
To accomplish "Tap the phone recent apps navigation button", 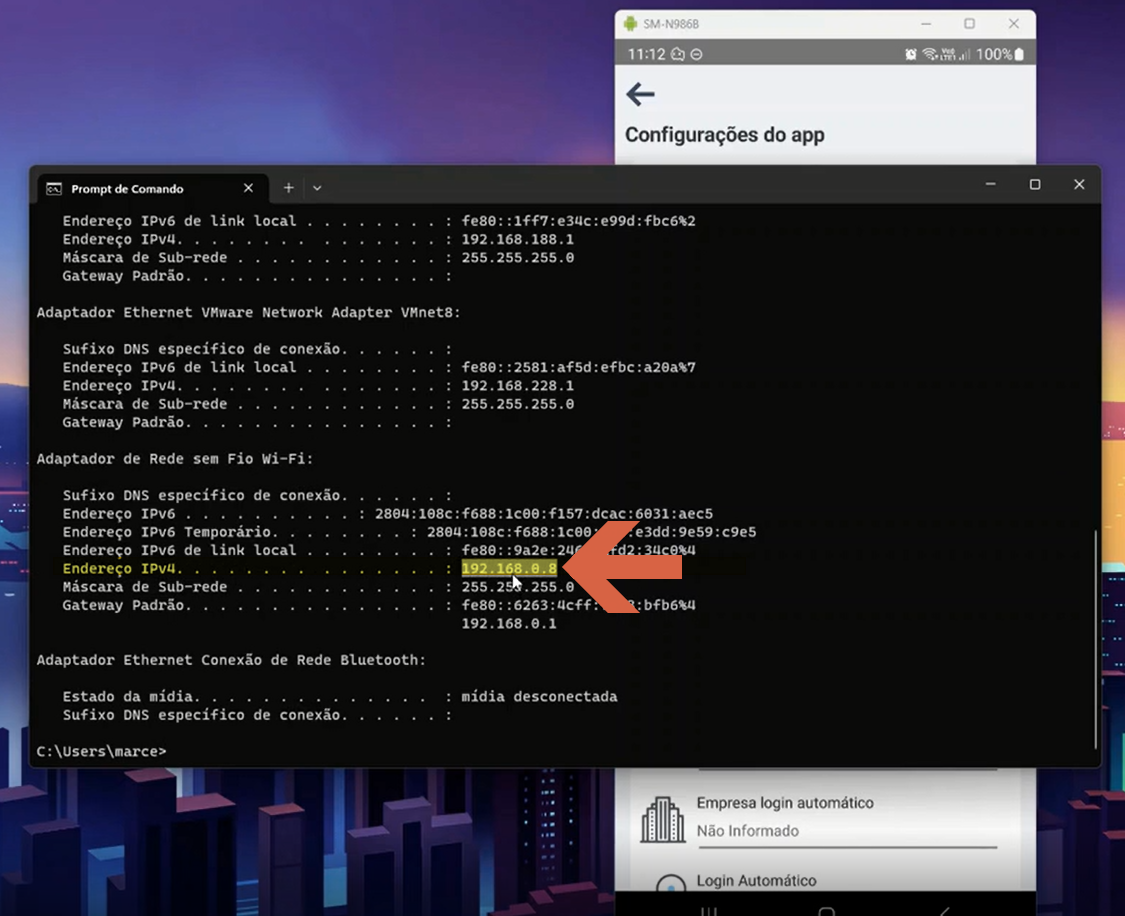I will click(709, 911).
